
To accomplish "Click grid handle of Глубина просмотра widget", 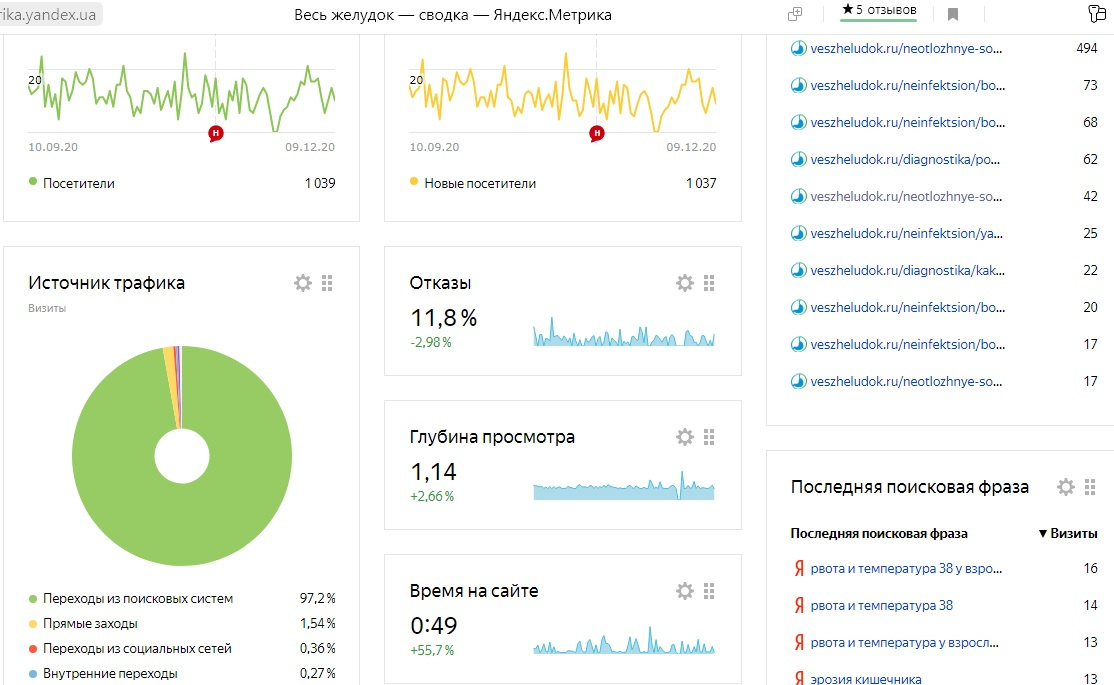I will (709, 437).
